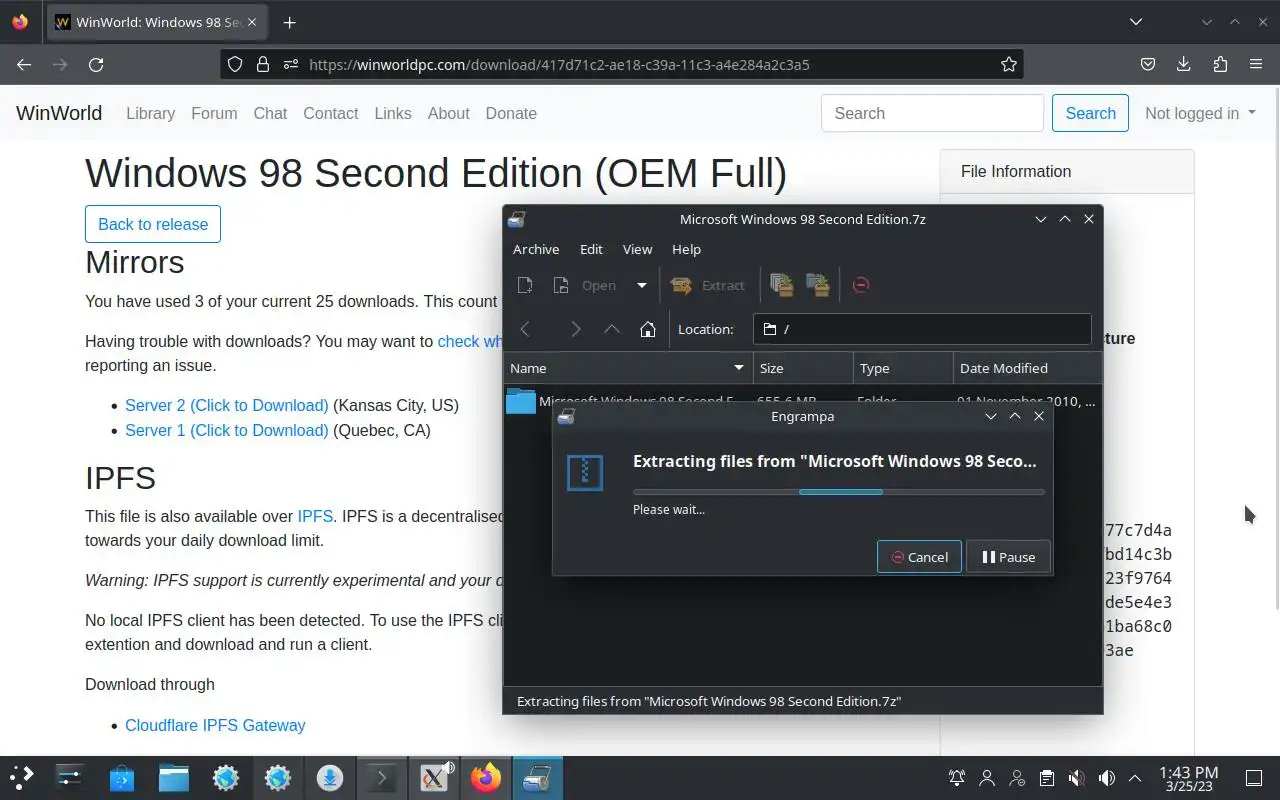Open the Cloudflare IPFS Gateway link
Screen dimensions: 1280x800
(x=215, y=725)
